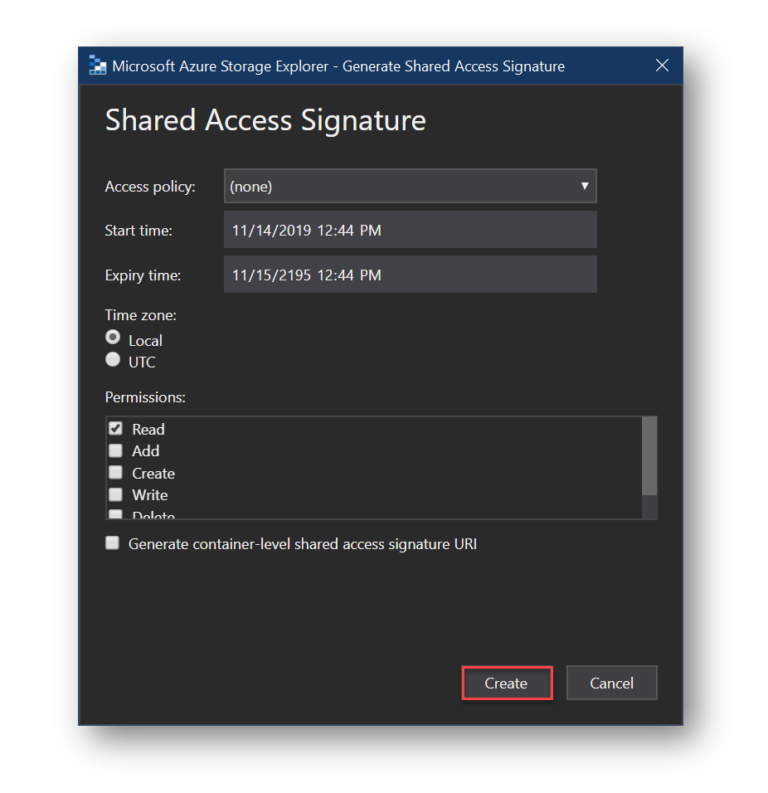Click the permissions list scrollbar thumb

pyautogui.click(x=649, y=456)
